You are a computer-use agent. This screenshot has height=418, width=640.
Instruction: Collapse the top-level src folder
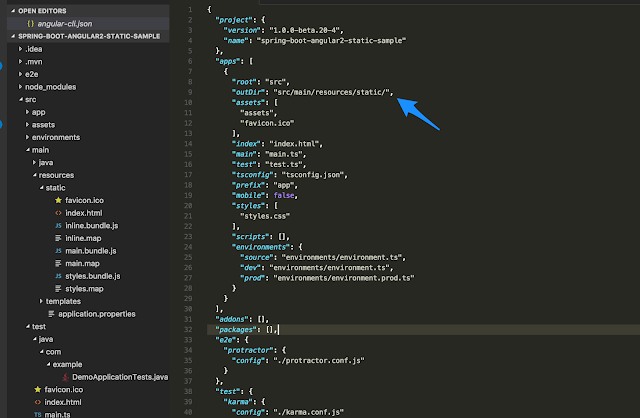[20, 100]
